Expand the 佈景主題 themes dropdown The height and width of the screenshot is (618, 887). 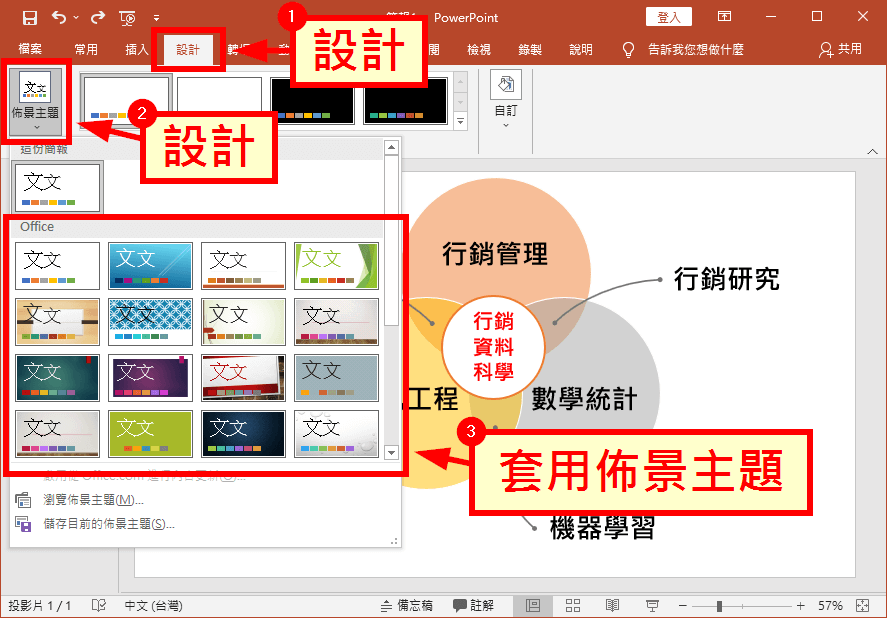36,100
